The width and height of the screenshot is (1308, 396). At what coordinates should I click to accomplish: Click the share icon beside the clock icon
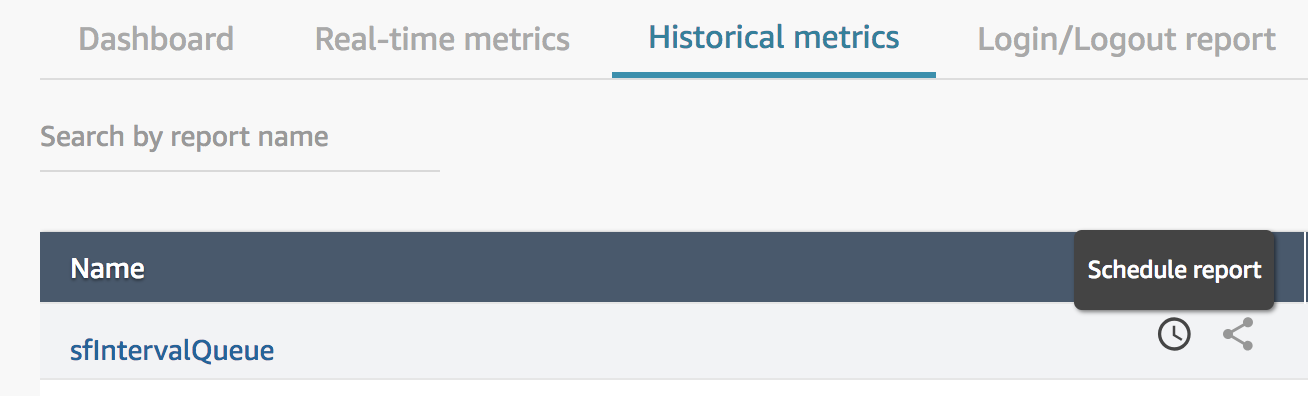(x=1238, y=335)
